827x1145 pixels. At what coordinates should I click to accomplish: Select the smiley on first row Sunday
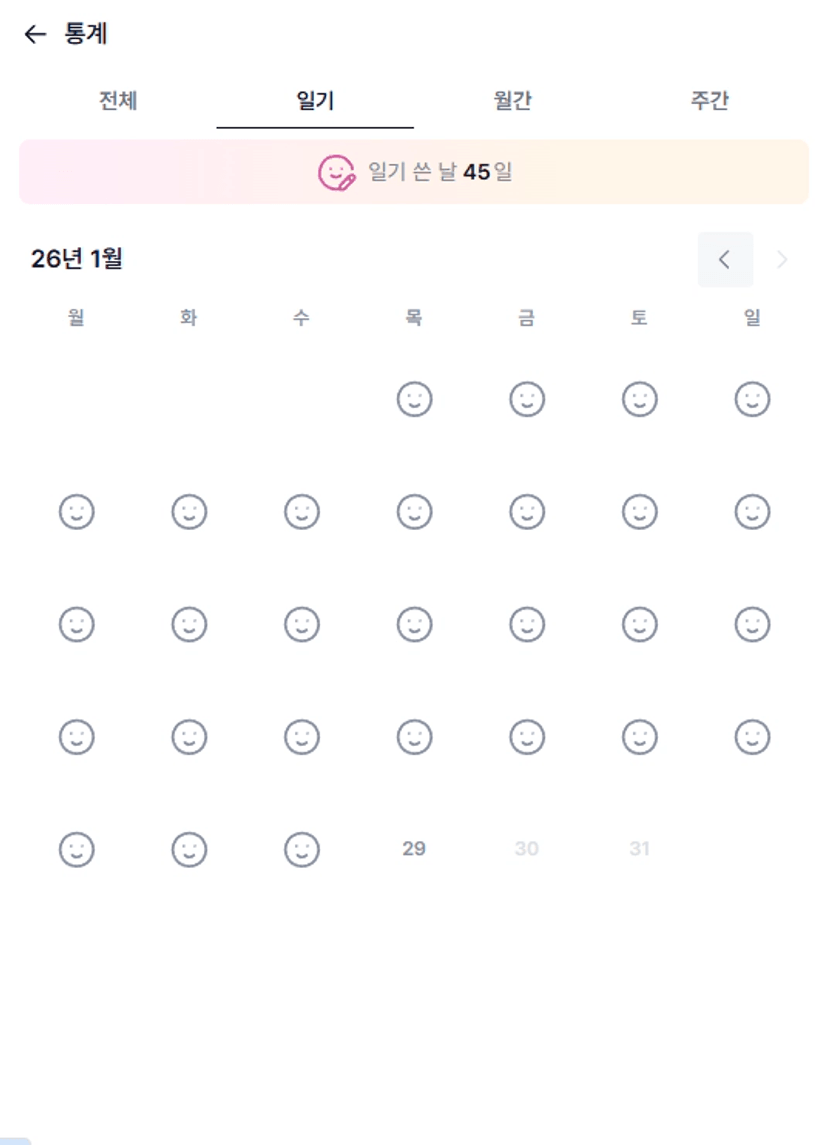[x=752, y=400]
